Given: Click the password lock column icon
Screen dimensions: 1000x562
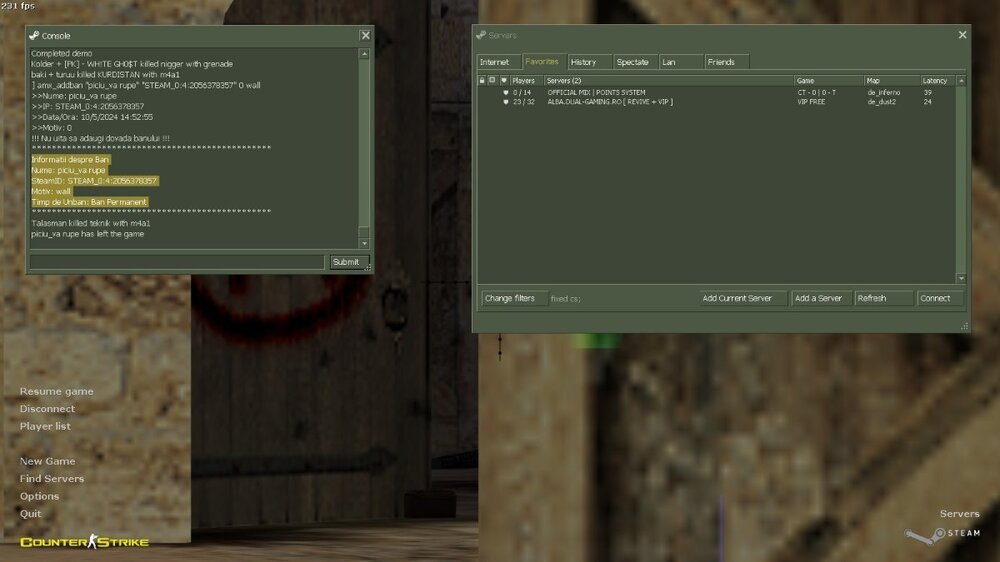Looking at the screenshot, I should (482, 80).
